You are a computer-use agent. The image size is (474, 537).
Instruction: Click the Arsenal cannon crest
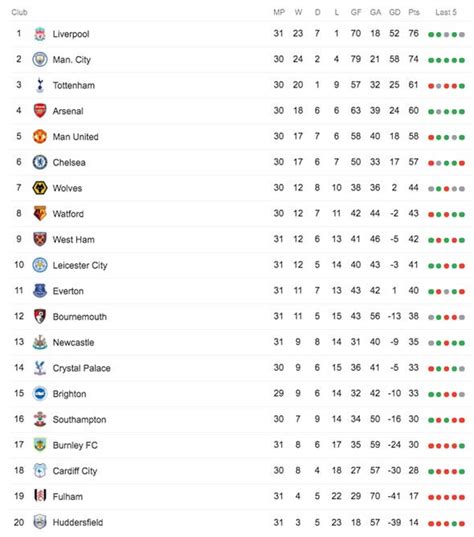[40, 111]
